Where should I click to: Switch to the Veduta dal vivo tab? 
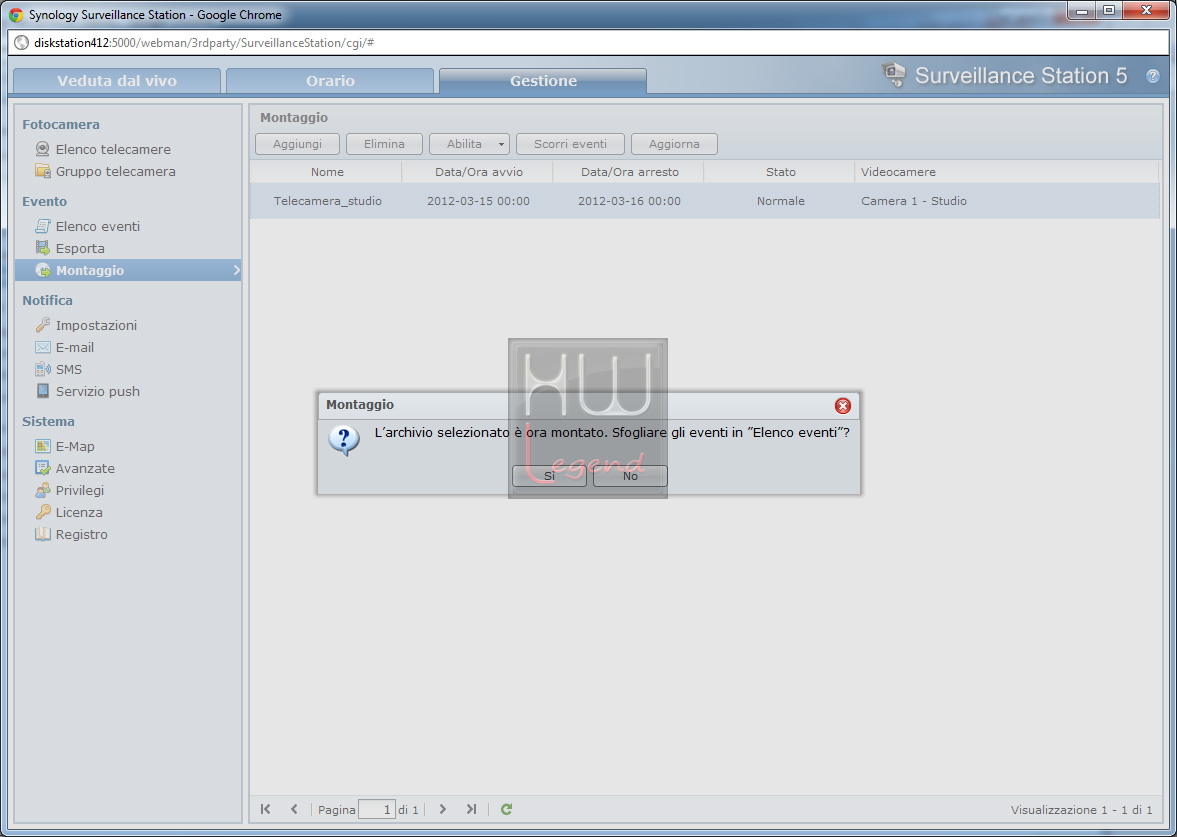tap(117, 81)
